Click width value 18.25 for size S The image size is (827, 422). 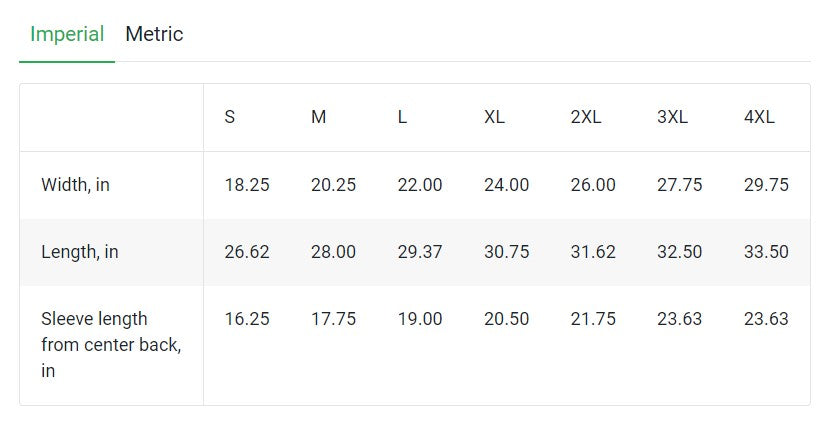[247, 185]
